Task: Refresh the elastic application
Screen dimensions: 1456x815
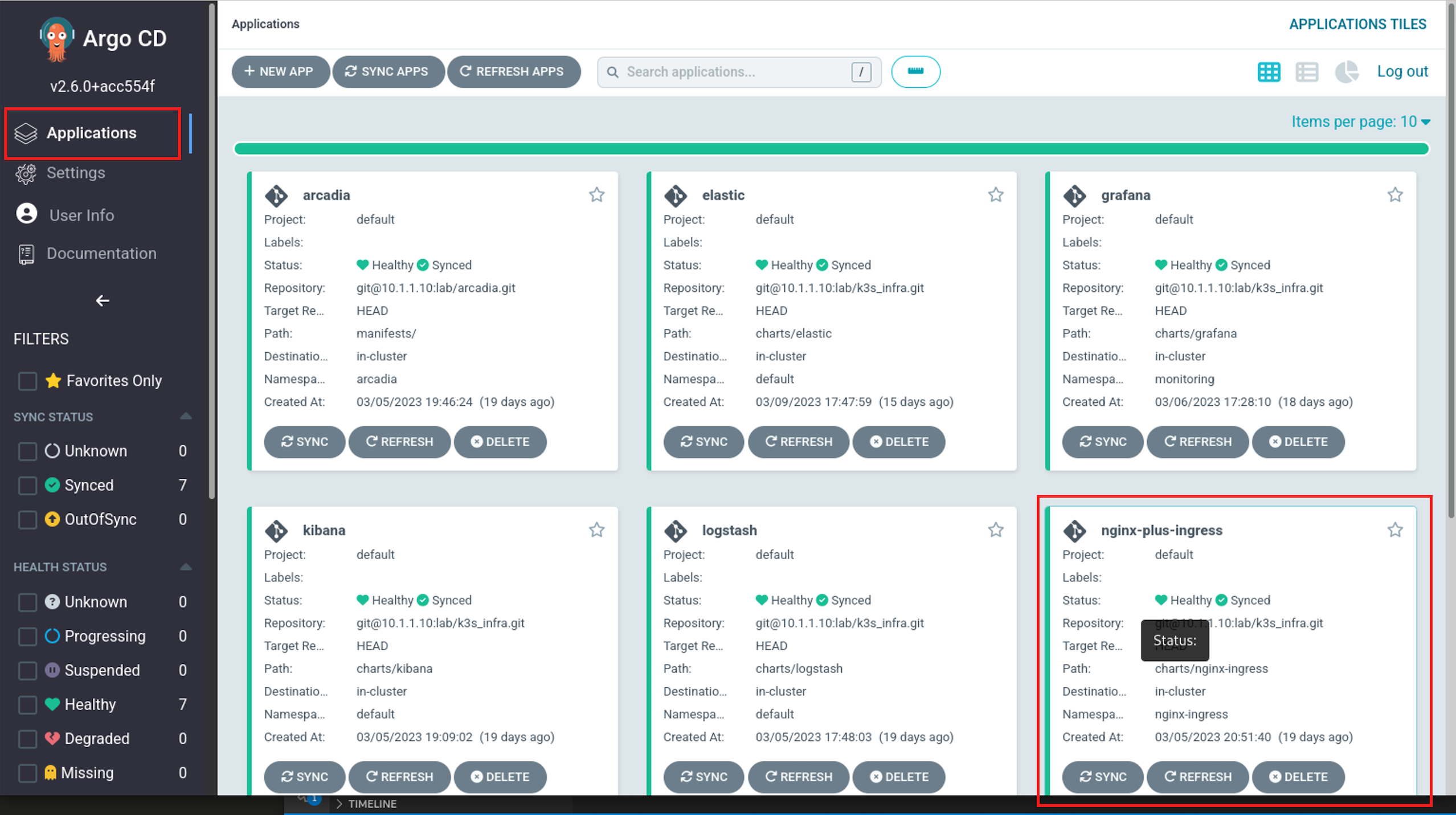Action: 798,442
